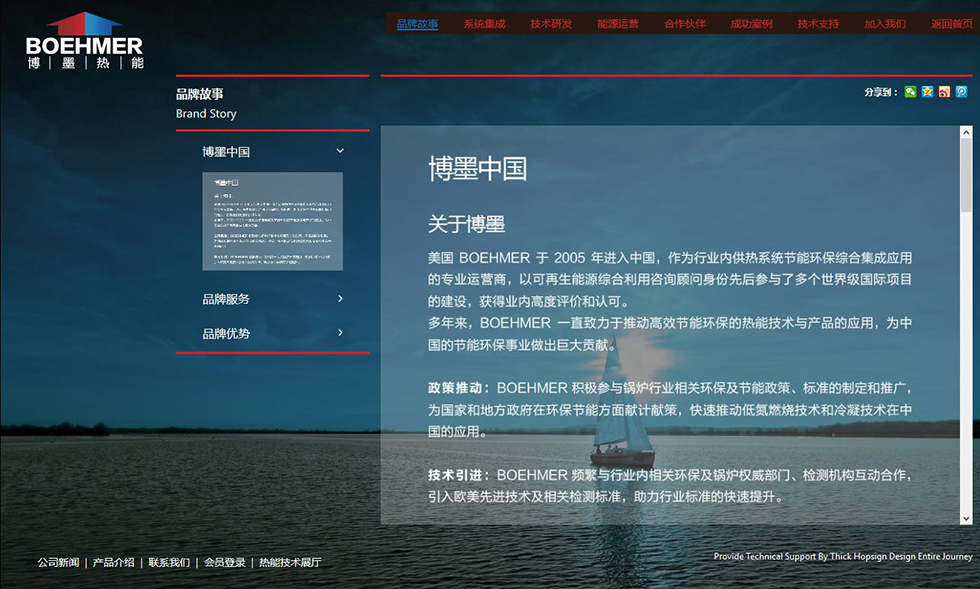Go to 能源运营 in the top menu
The height and width of the screenshot is (589, 980).
tap(618, 24)
